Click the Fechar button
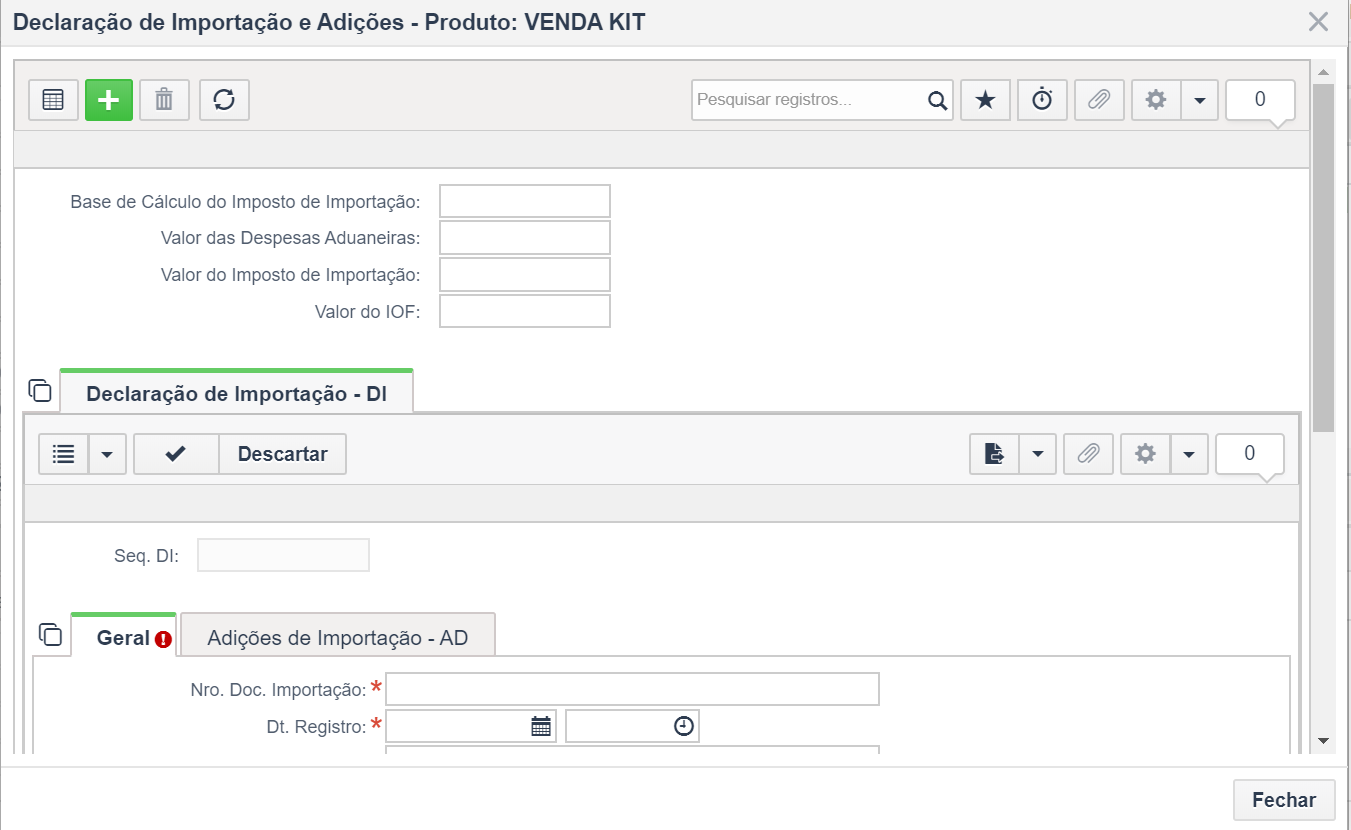 [x=1284, y=800]
